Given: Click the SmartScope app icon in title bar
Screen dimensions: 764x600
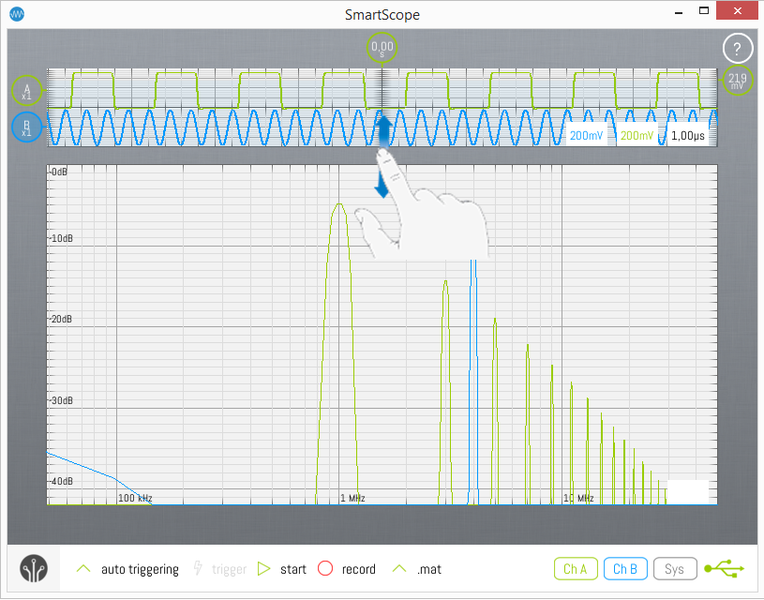Looking at the screenshot, I should pos(16,14).
